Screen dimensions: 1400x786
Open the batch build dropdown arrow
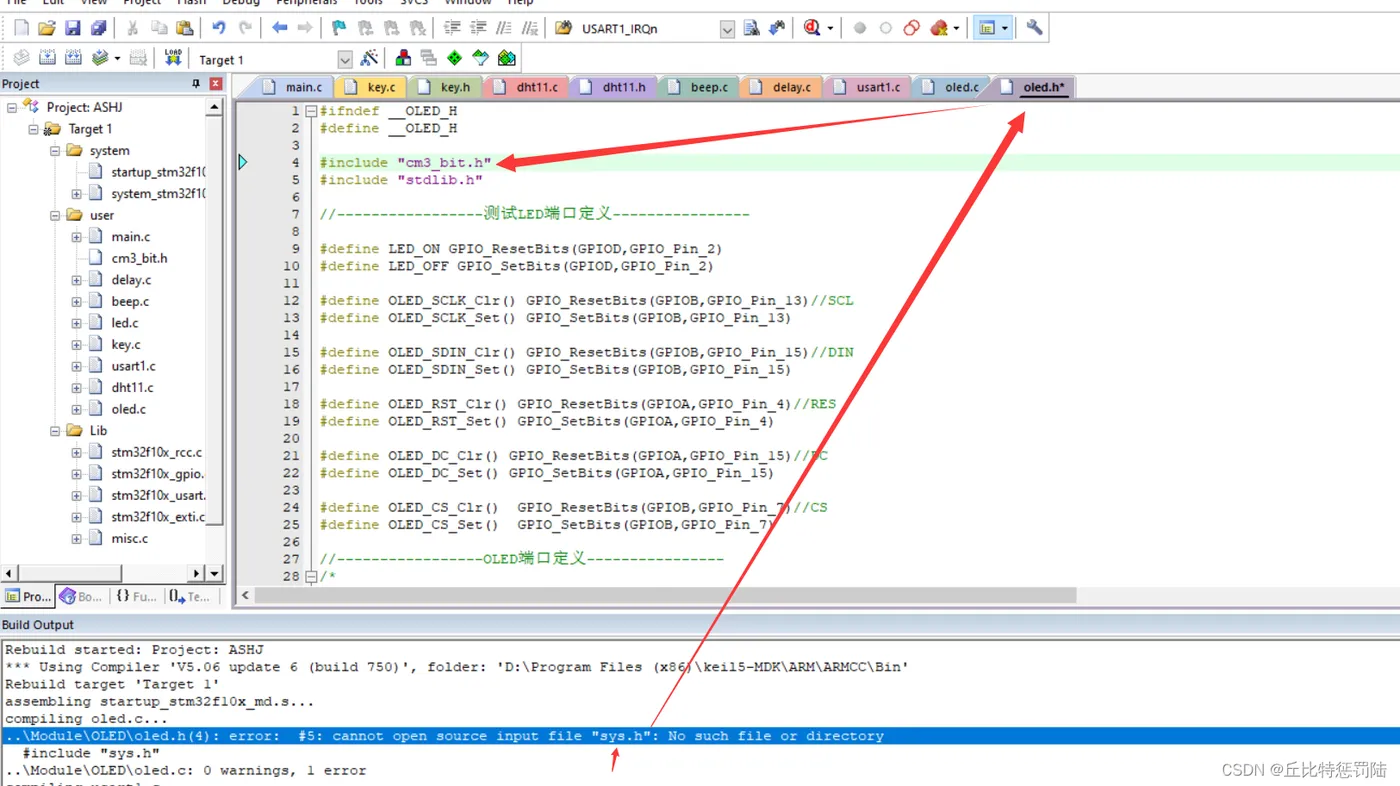[x=117, y=59]
